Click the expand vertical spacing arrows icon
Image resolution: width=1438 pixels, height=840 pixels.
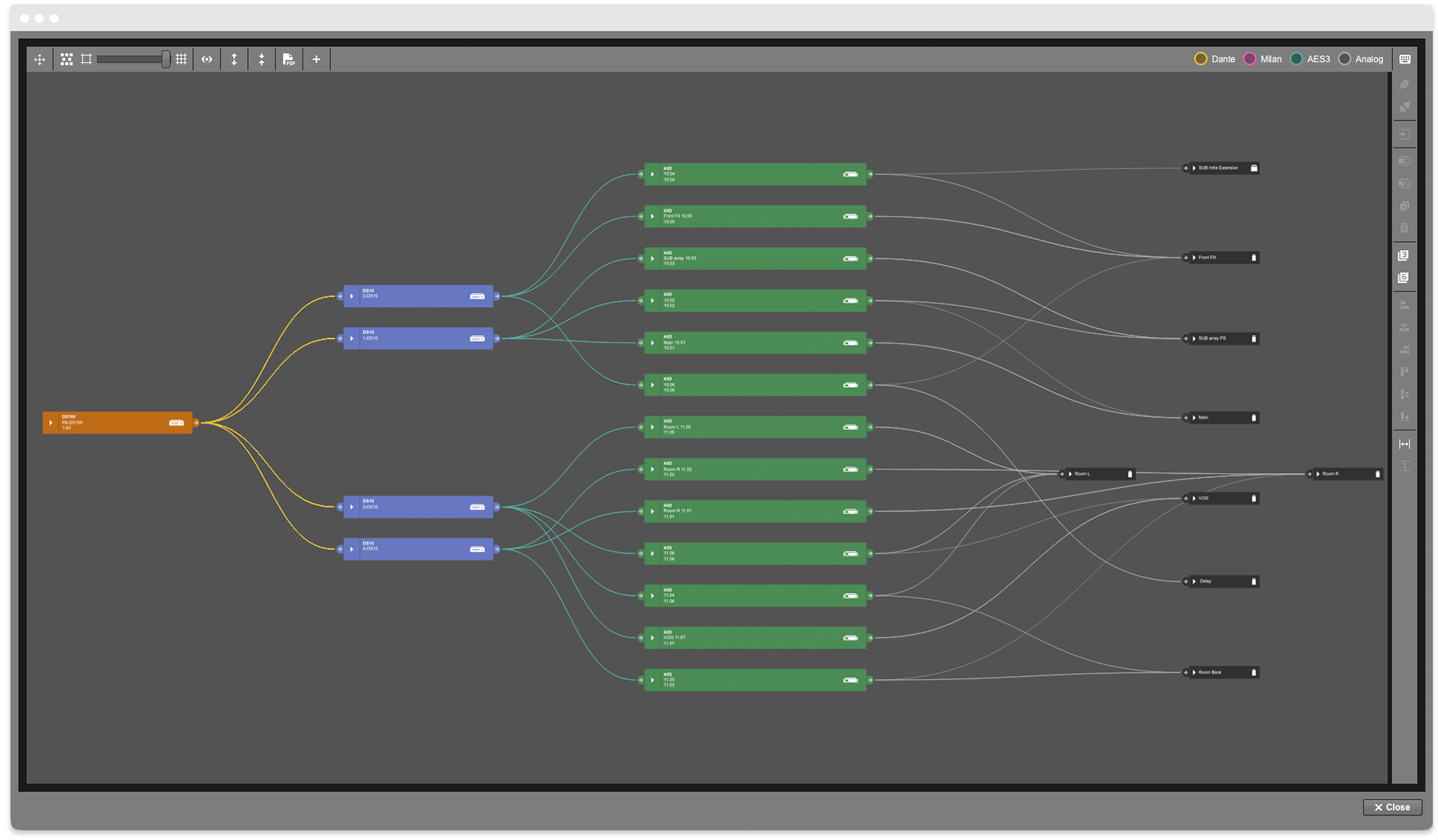click(x=234, y=59)
